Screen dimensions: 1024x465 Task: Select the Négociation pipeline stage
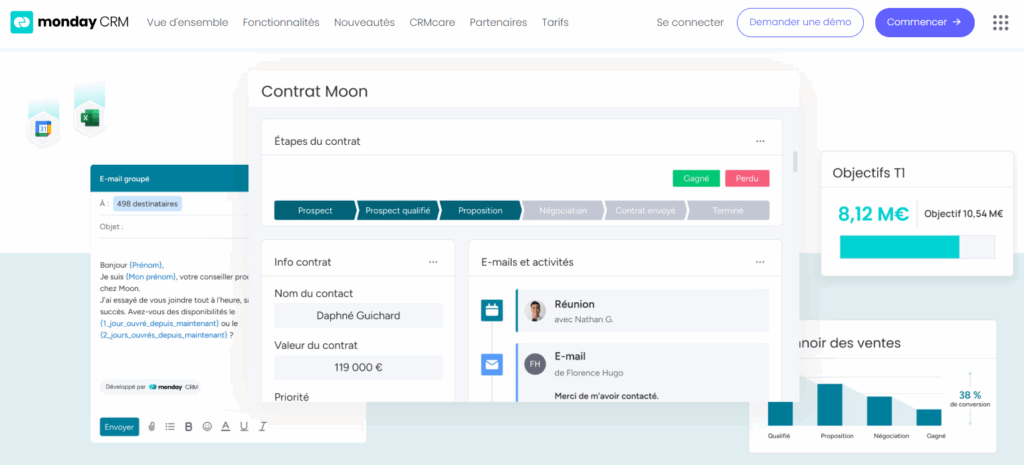[563, 211]
